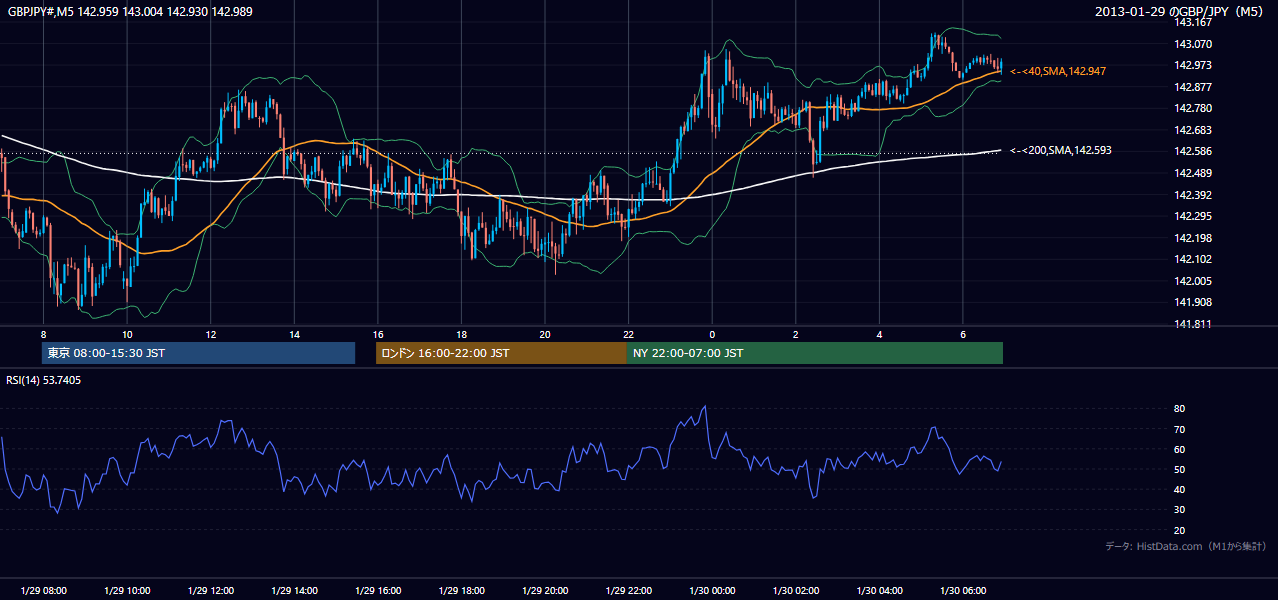Viewport: 1278px width, 600px height.
Task: Click hour label 22 under the price chart
Action: 628,333
